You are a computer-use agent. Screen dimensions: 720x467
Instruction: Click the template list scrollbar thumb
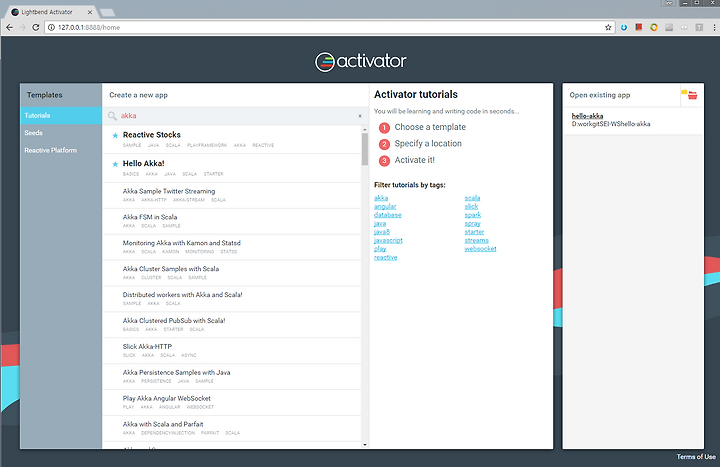365,149
